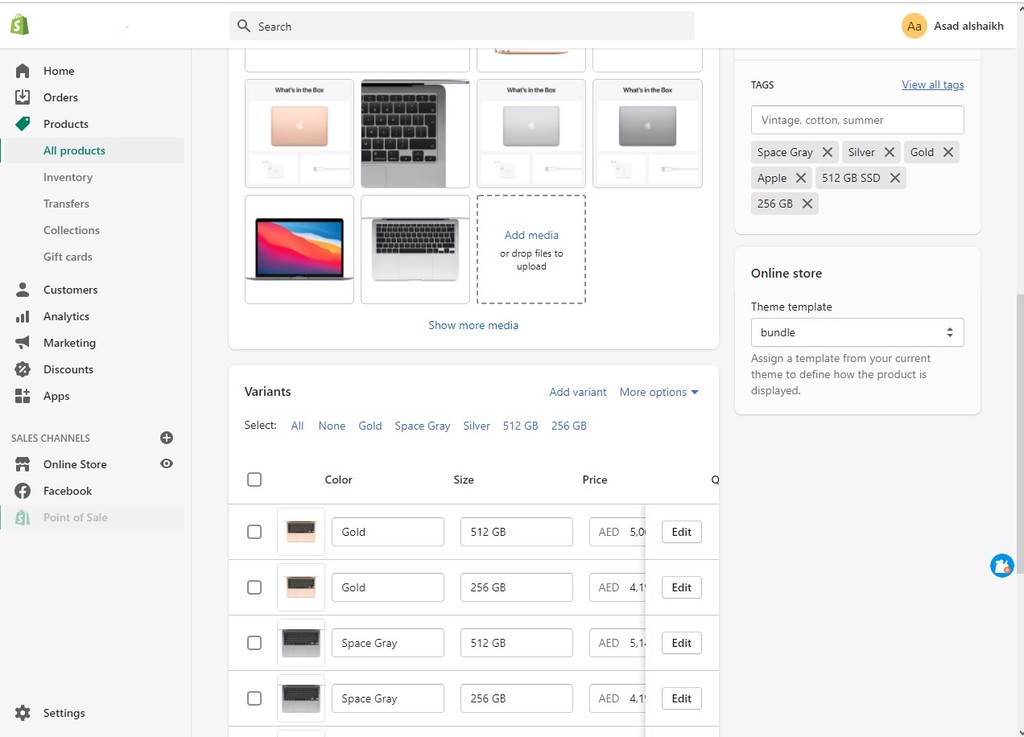Click the Discounts badge icon
This screenshot has width=1024, height=737.
point(22,369)
